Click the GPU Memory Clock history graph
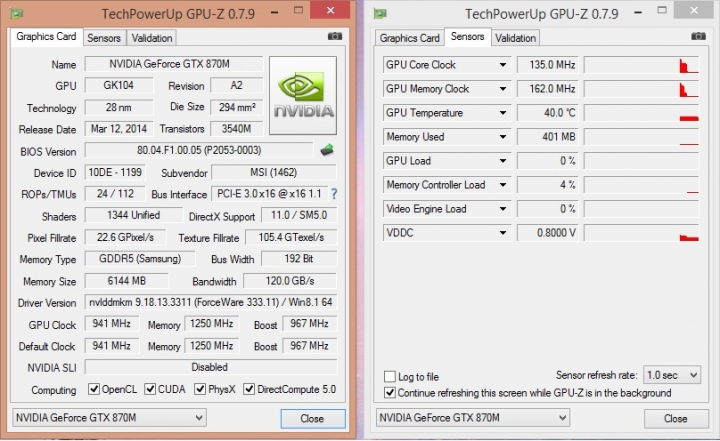The height and width of the screenshot is (441, 720). [641, 89]
